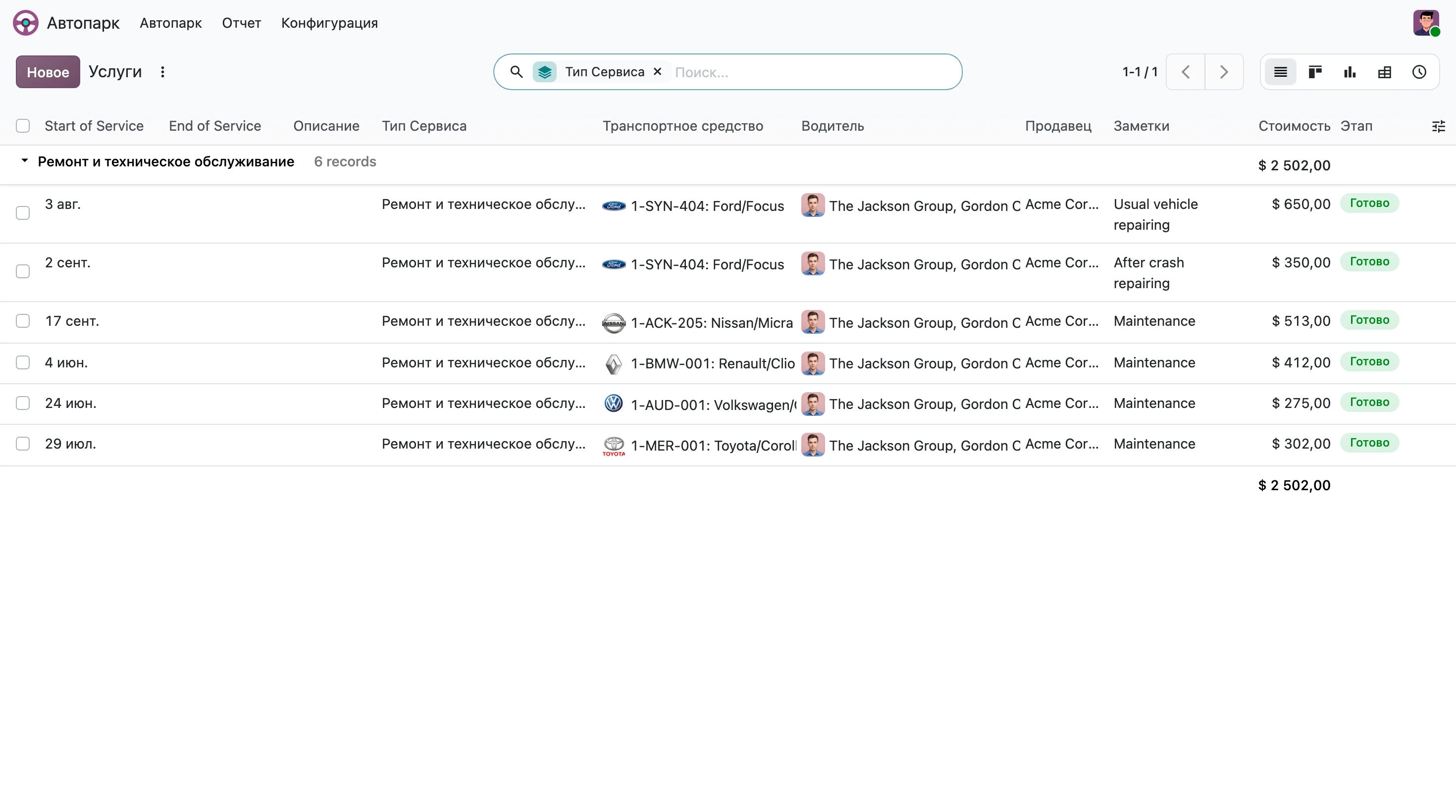This screenshot has height=812, width=1456.
Task: Sort by Стоимость column header
Action: [1295, 126]
